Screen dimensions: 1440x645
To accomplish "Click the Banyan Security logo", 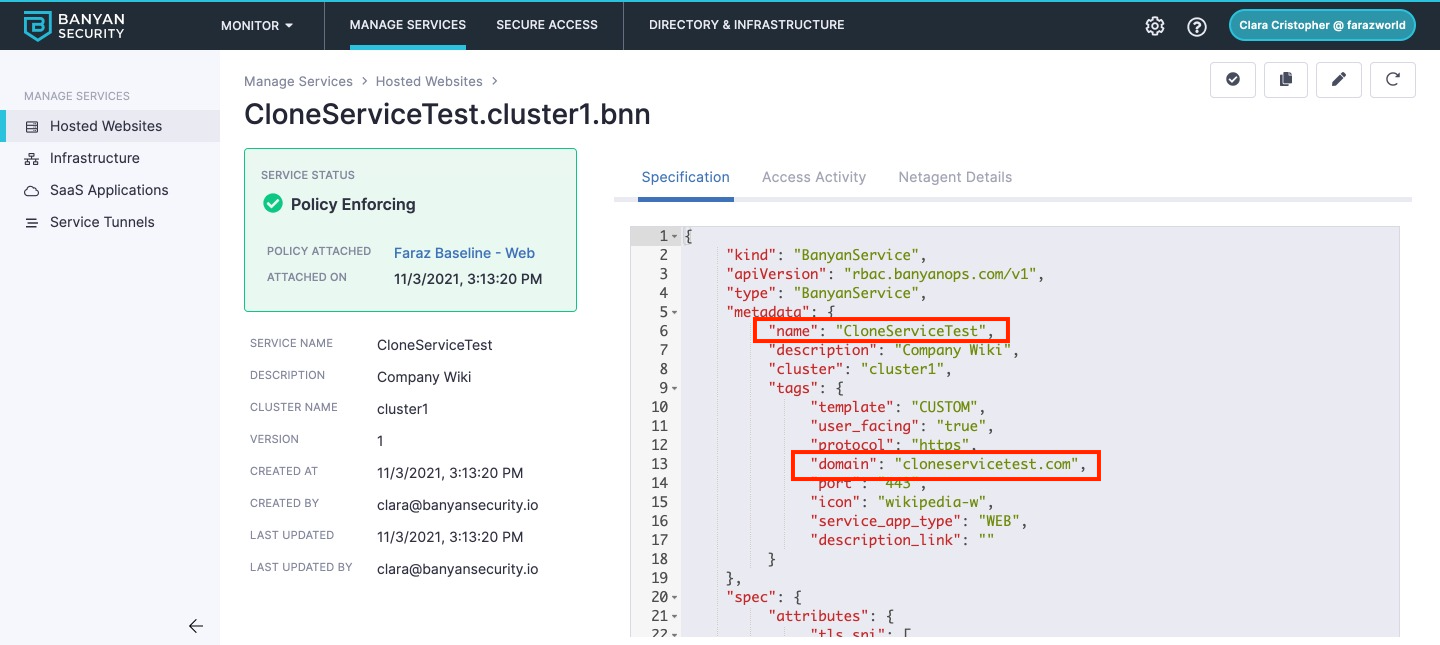I will [x=75, y=25].
